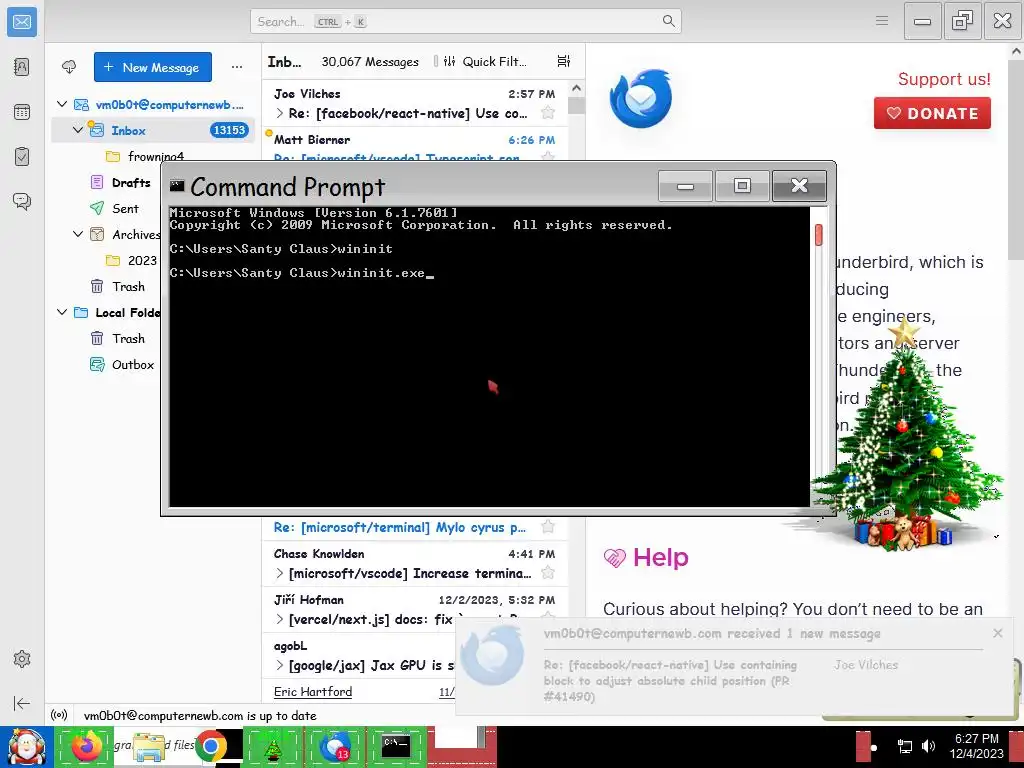Open the Matt Bierner message
This screenshot has width=1024, height=768.
pos(414,145)
